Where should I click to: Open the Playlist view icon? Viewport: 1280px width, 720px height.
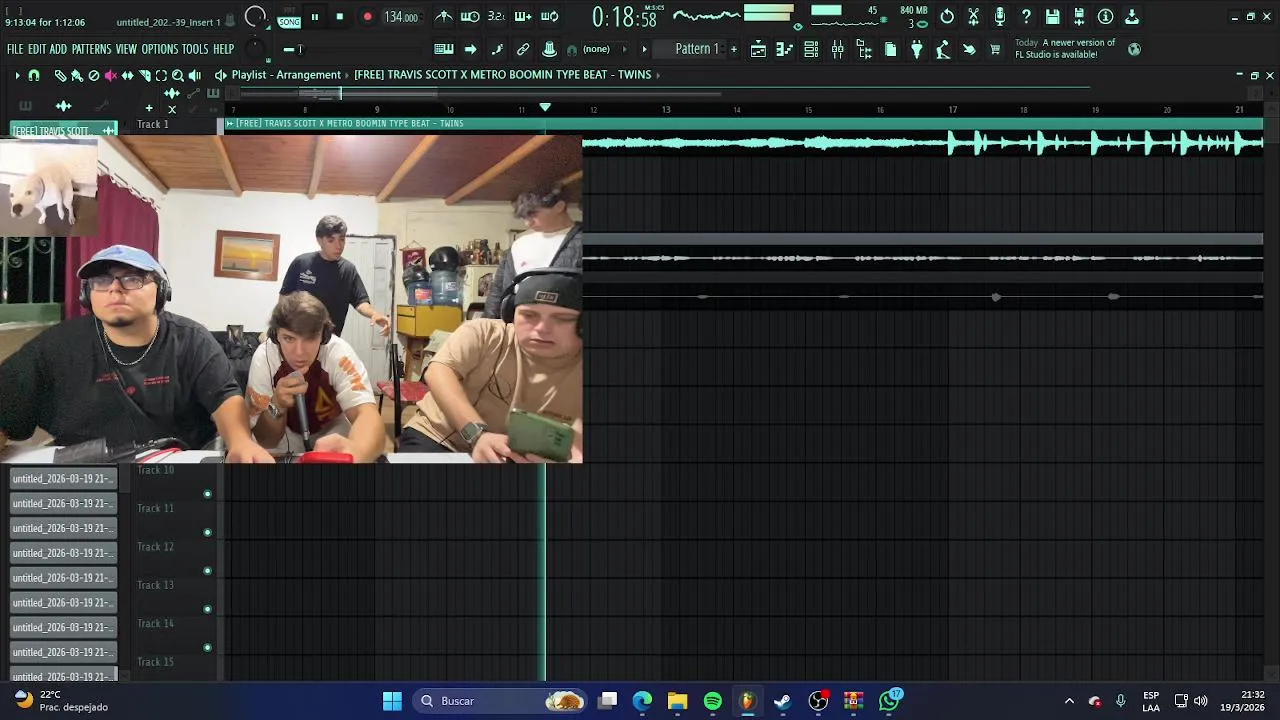[759, 49]
